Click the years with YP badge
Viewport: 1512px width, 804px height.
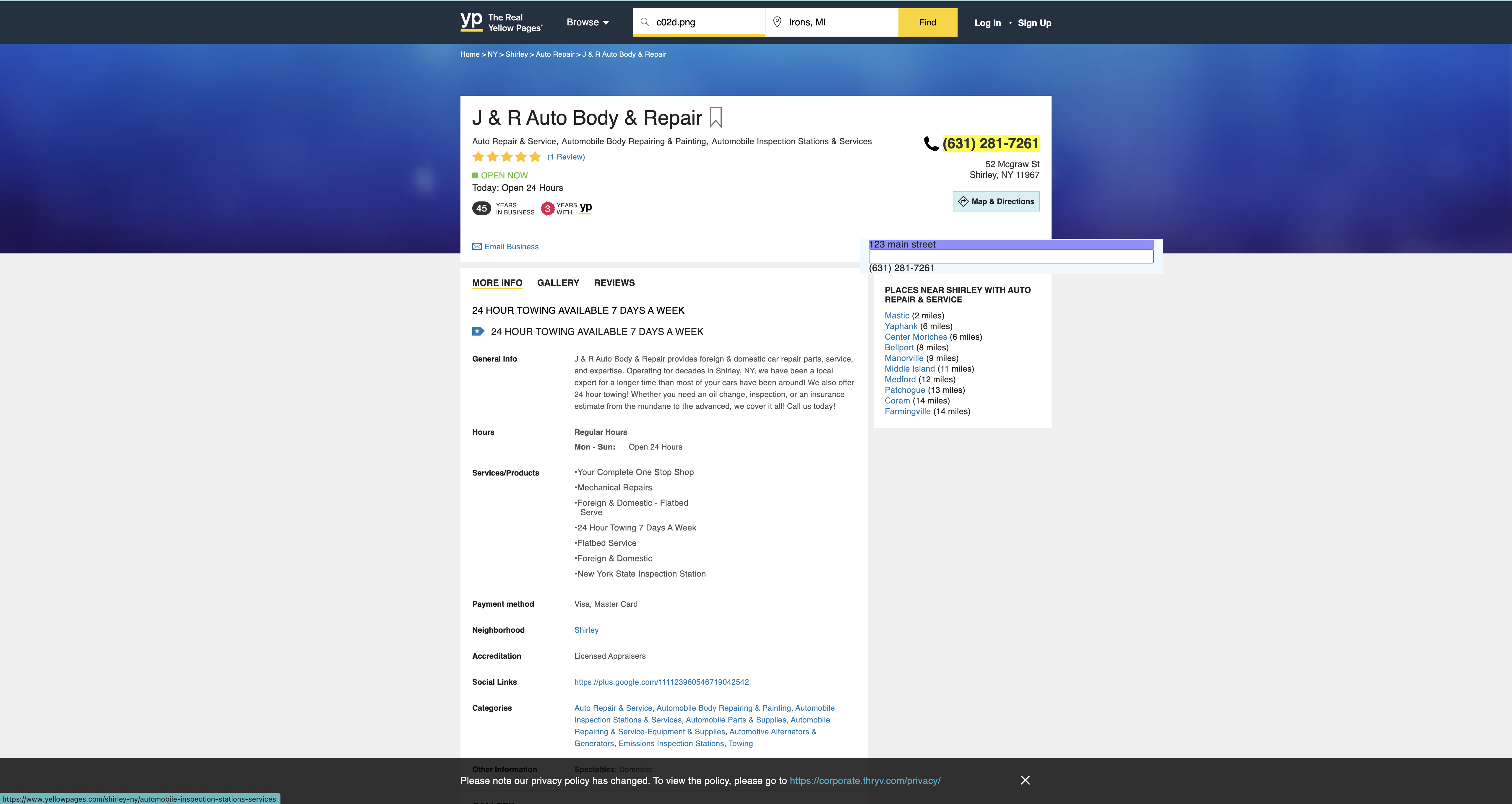567,209
